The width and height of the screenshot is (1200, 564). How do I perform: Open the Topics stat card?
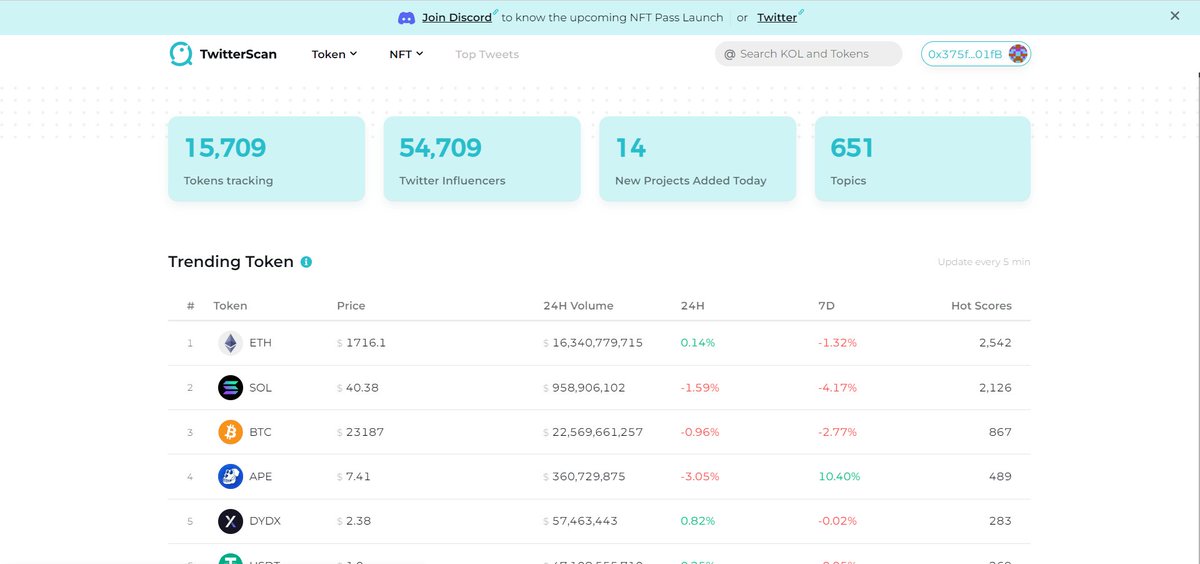click(923, 159)
